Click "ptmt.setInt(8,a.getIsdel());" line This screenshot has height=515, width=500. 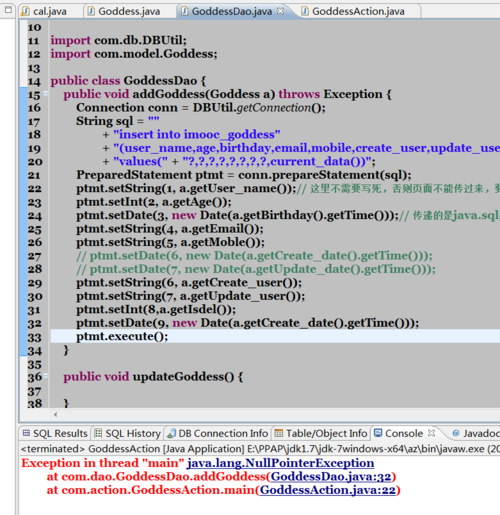click(156, 309)
